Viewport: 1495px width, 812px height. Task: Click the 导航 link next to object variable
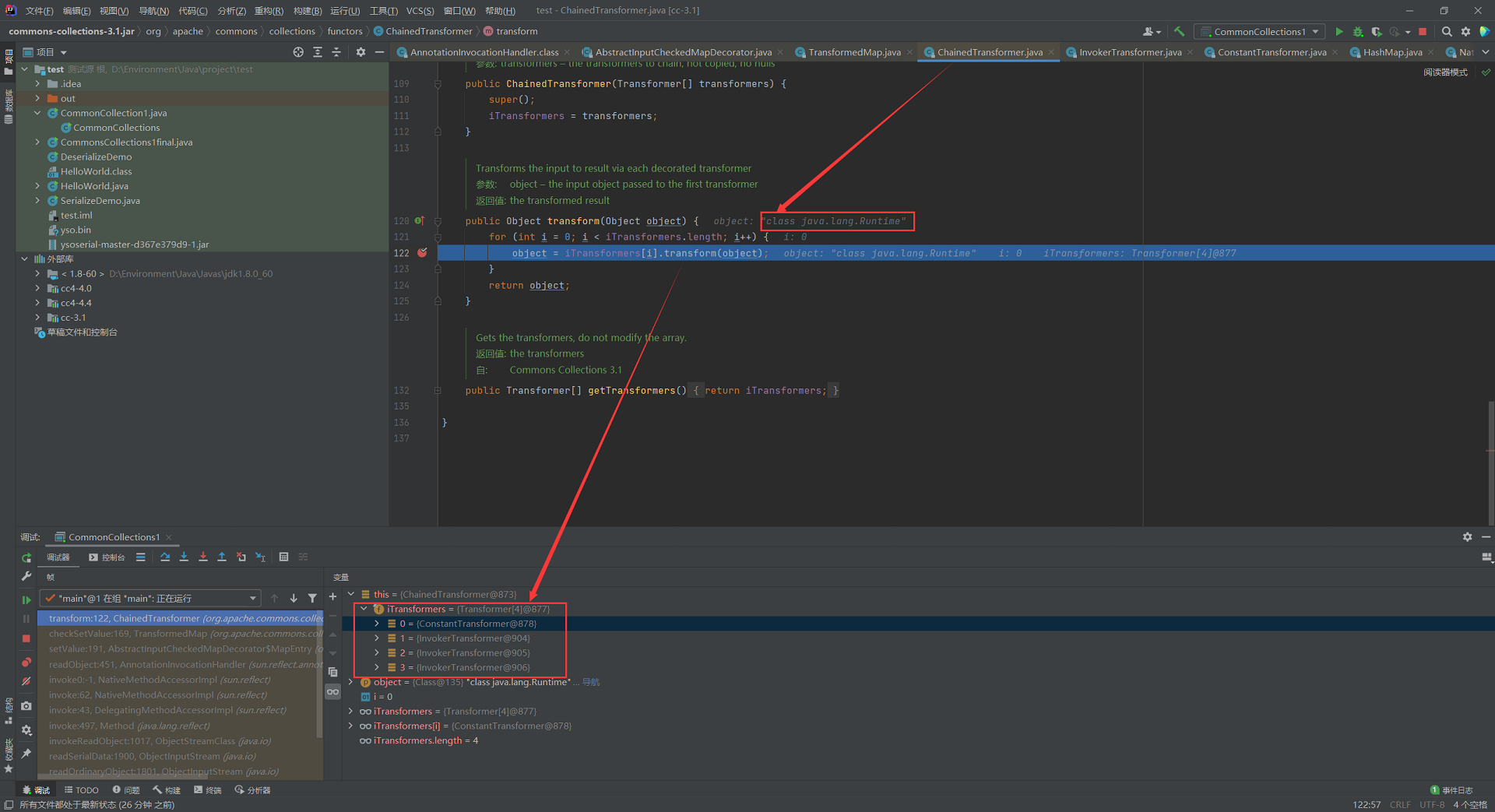[591, 682]
